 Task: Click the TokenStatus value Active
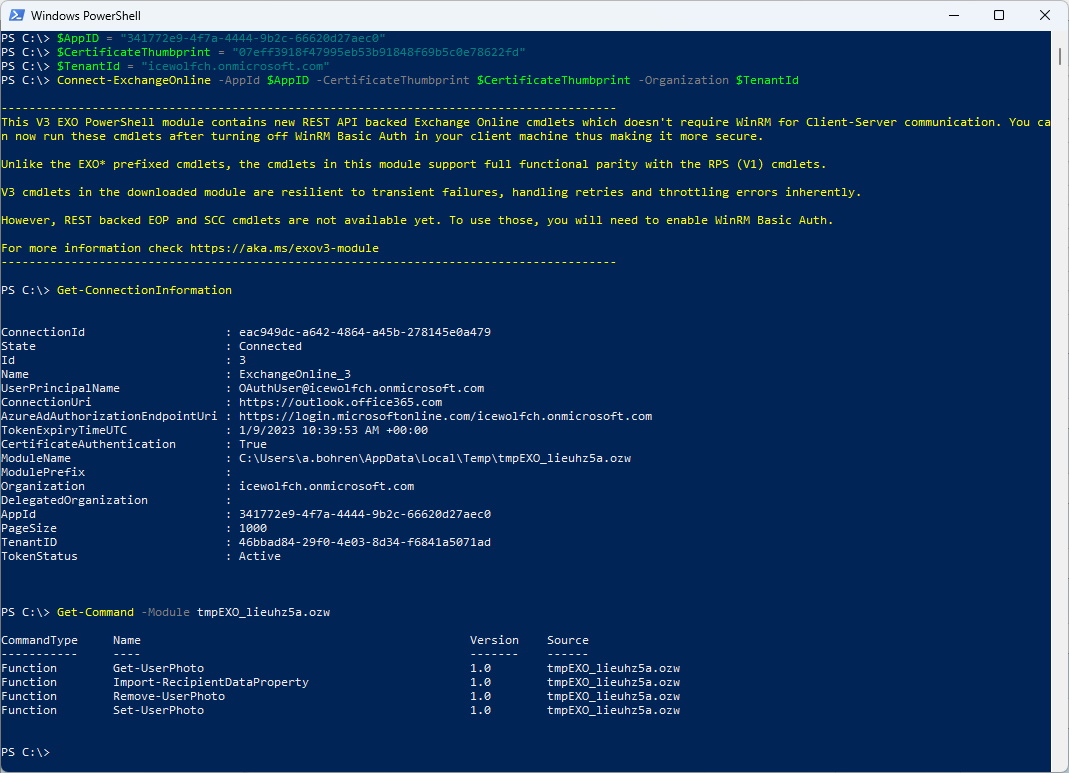(260, 556)
